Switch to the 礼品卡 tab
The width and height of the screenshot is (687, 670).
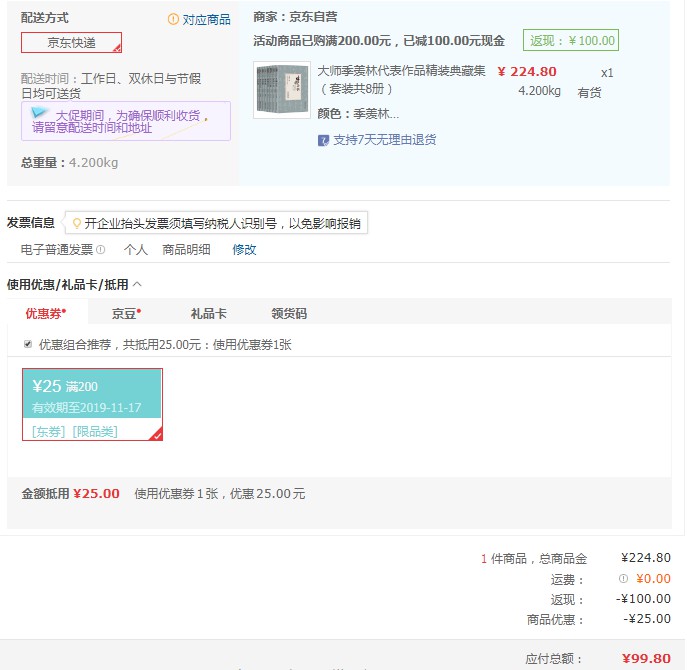pyautogui.click(x=209, y=314)
